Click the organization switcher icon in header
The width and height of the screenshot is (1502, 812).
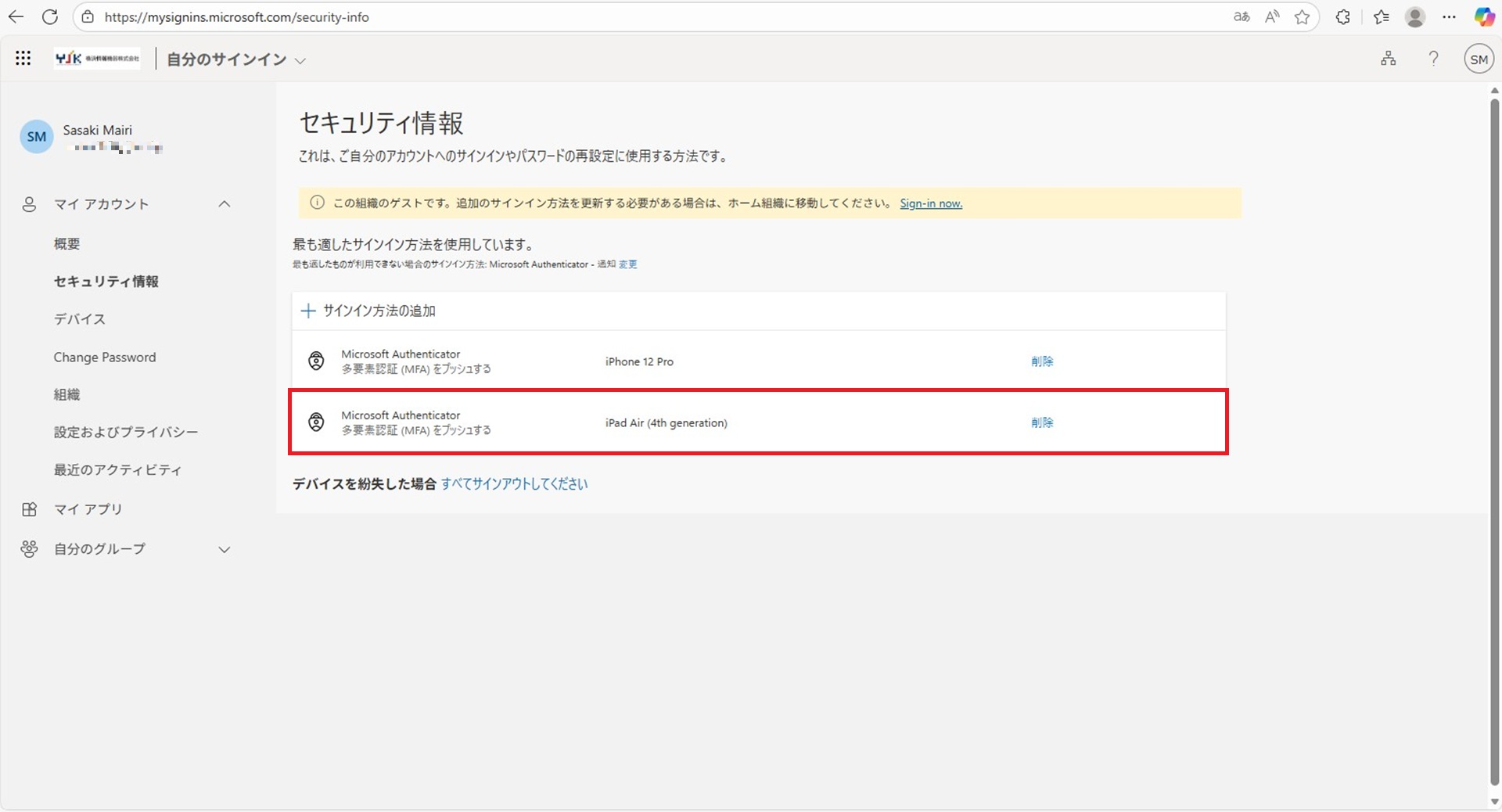pos(1388,59)
